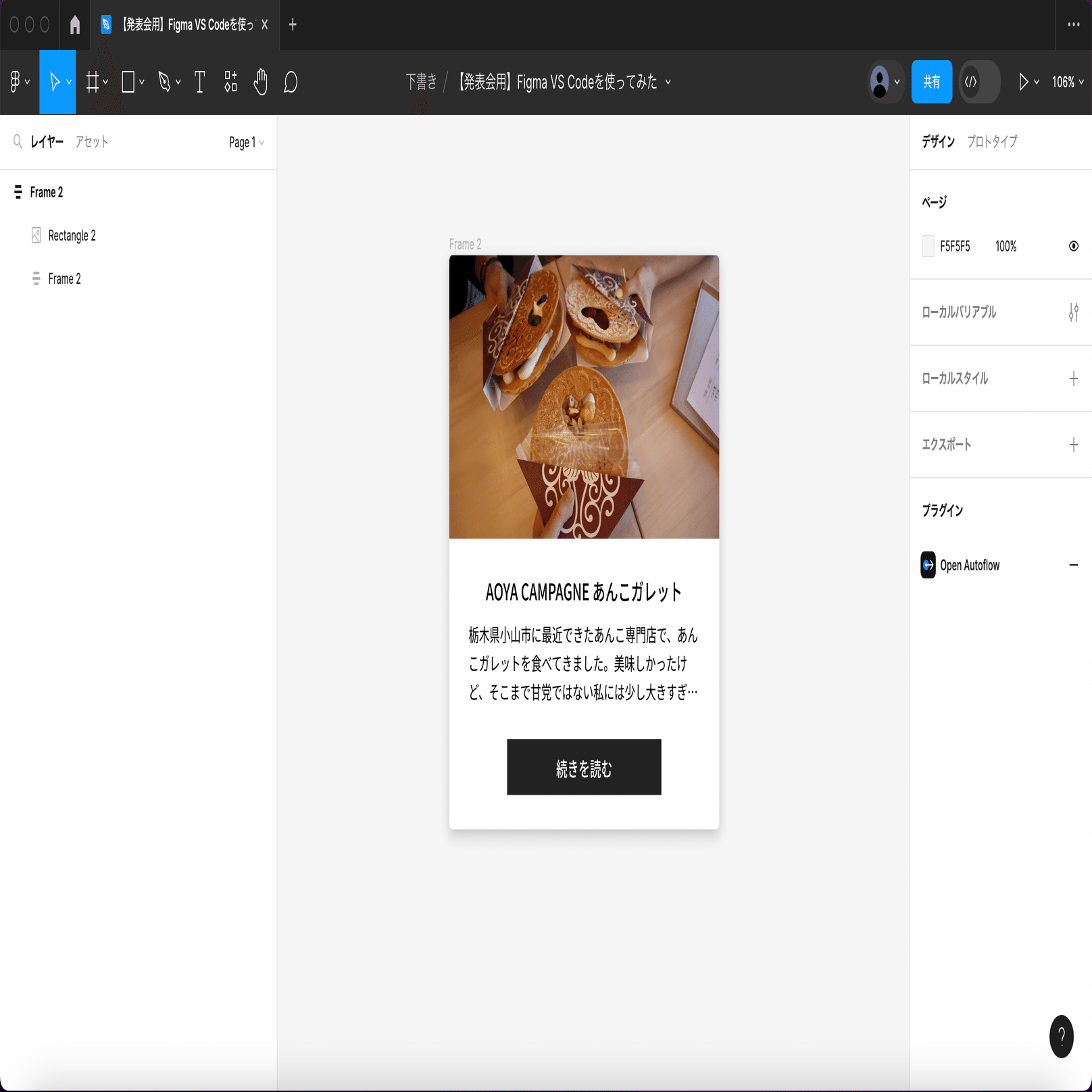Open a new tab with plus icon

tap(293, 25)
